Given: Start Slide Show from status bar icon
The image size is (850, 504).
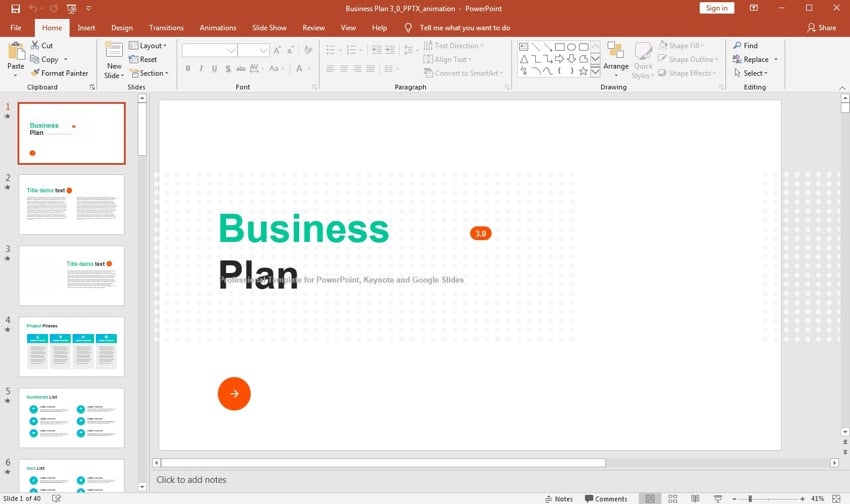Looking at the screenshot, I should [x=717, y=498].
